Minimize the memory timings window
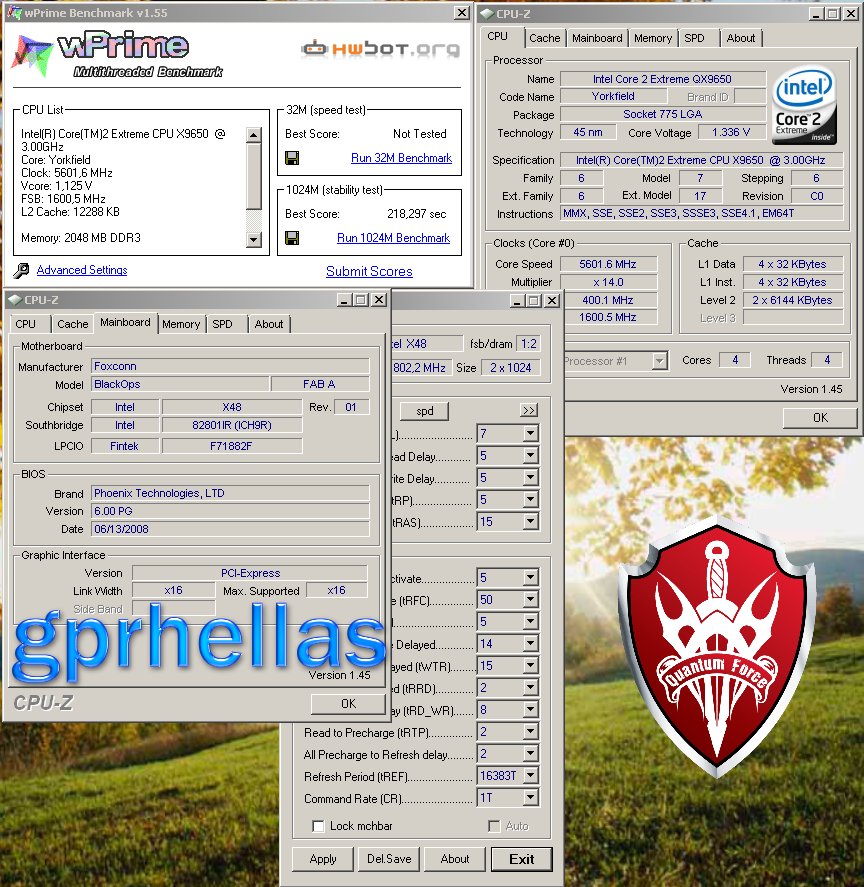Image resolution: width=864 pixels, height=887 pixels. click(517, 300)
